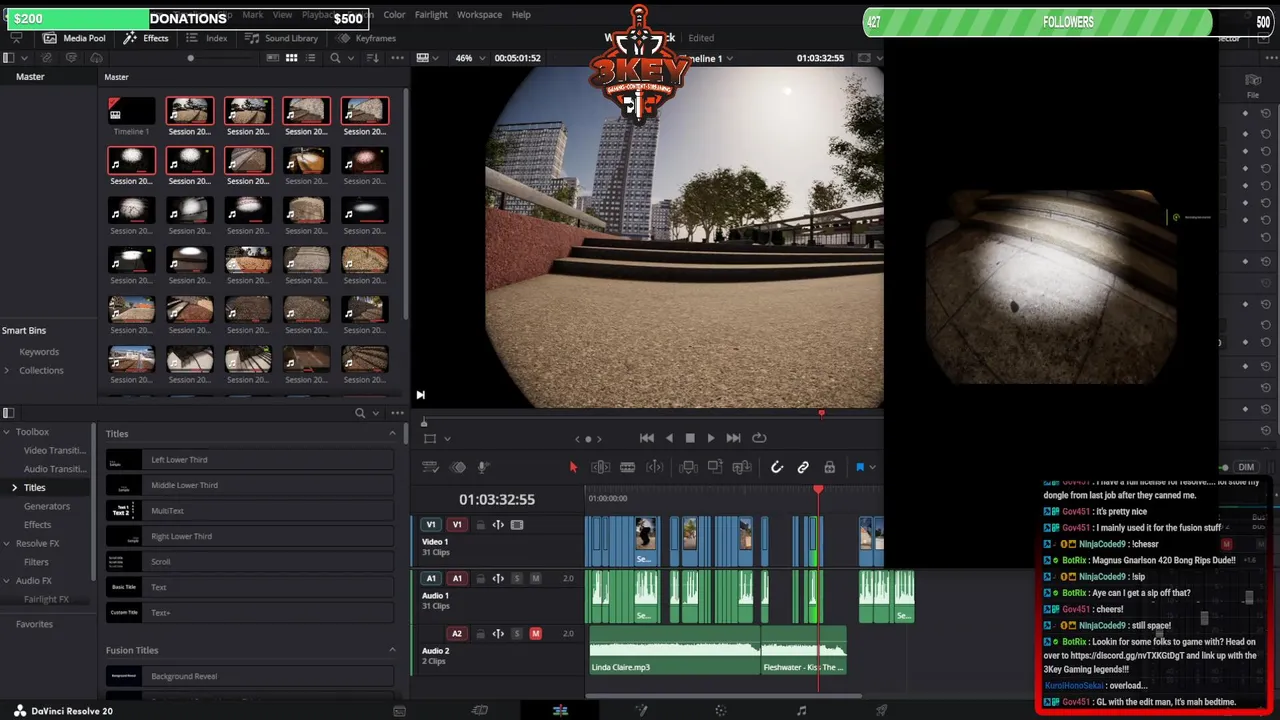Lock the Video 1 track
Image resolution: width=1280 pixels, height=720 pixels.
coord(480,524)
